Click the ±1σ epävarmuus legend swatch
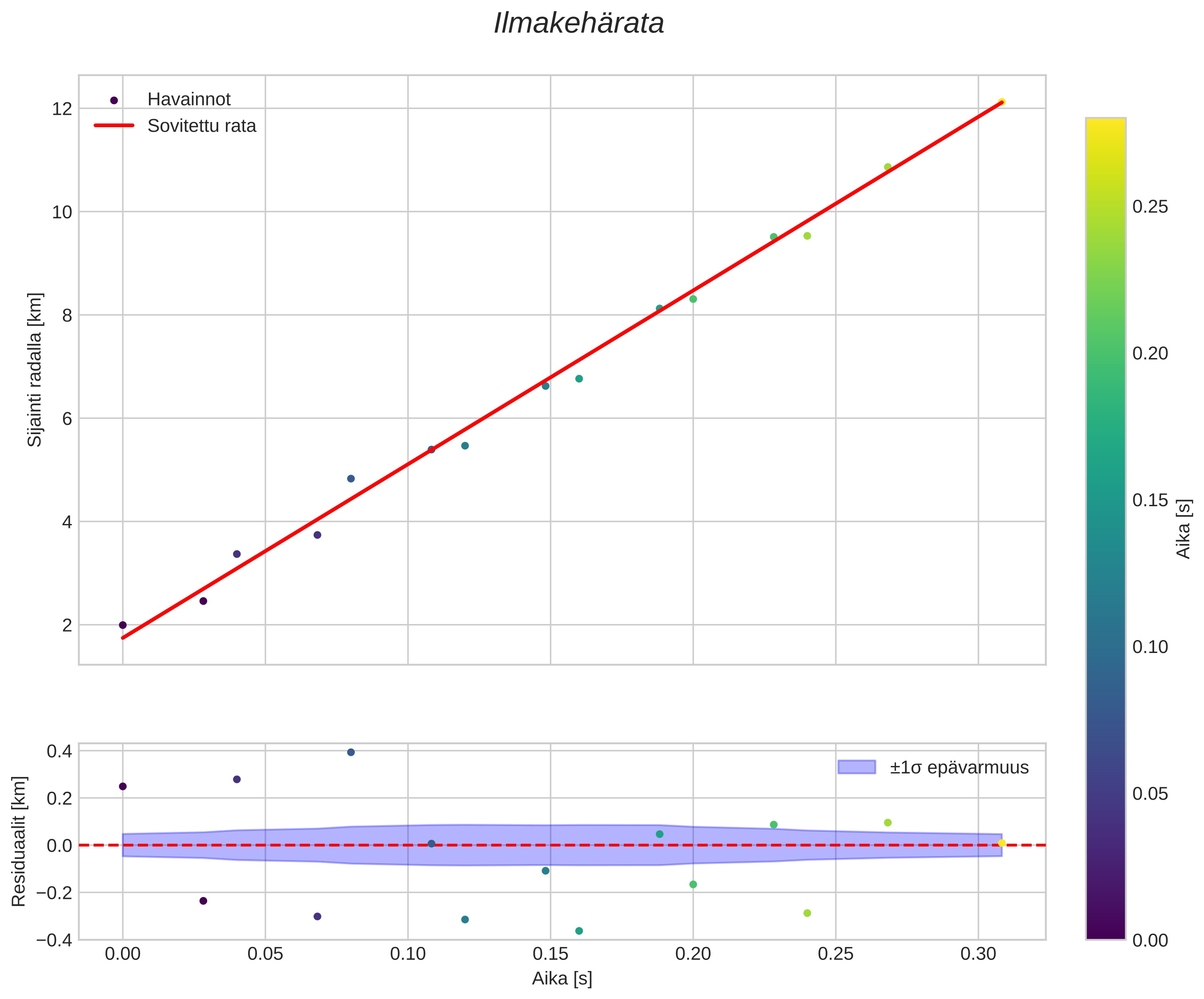This screenshot has height=999, width=1204. click(x=857, y=767)
